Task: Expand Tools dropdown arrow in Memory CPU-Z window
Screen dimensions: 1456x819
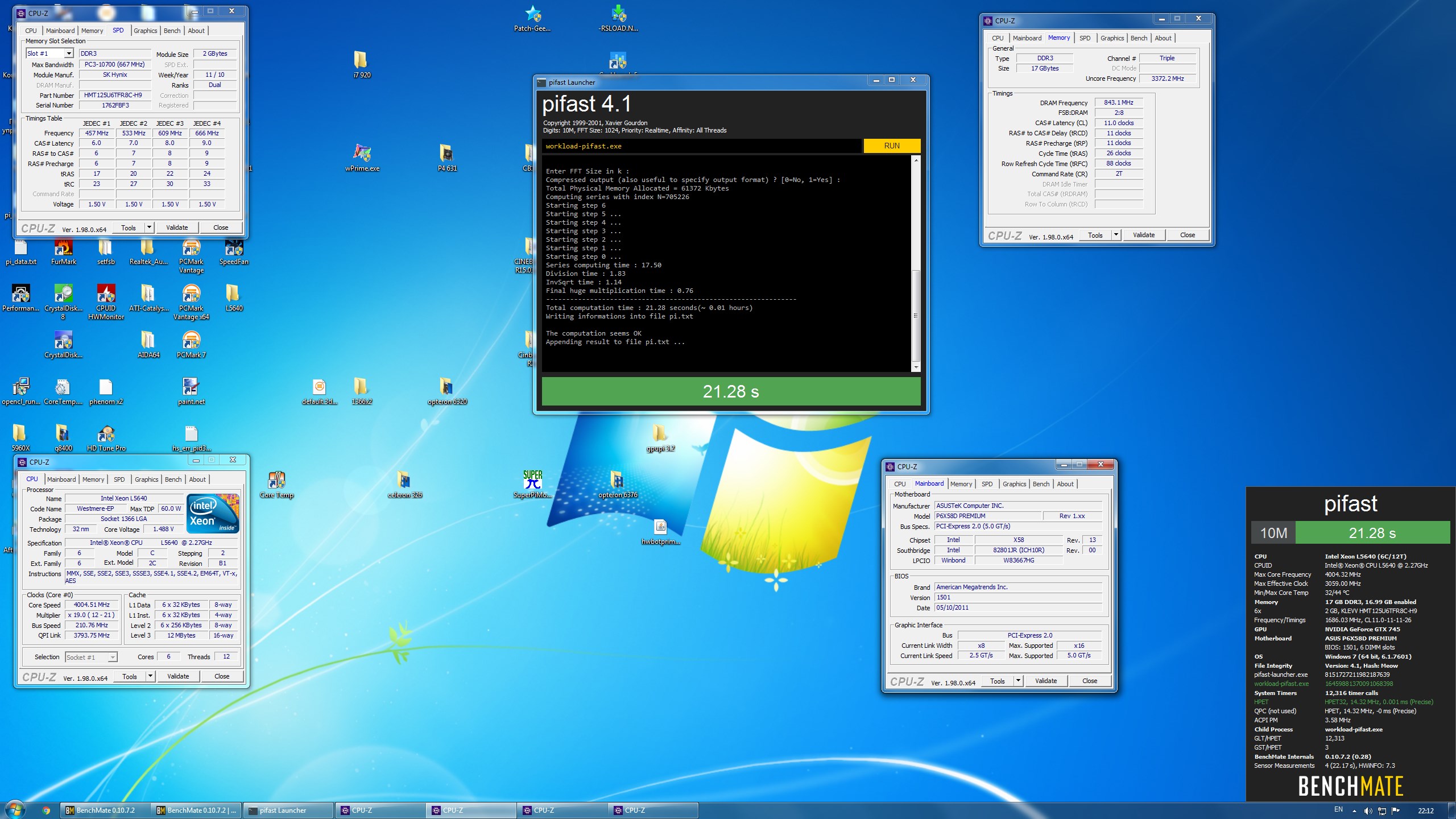Action: [x=1116, y=235]
